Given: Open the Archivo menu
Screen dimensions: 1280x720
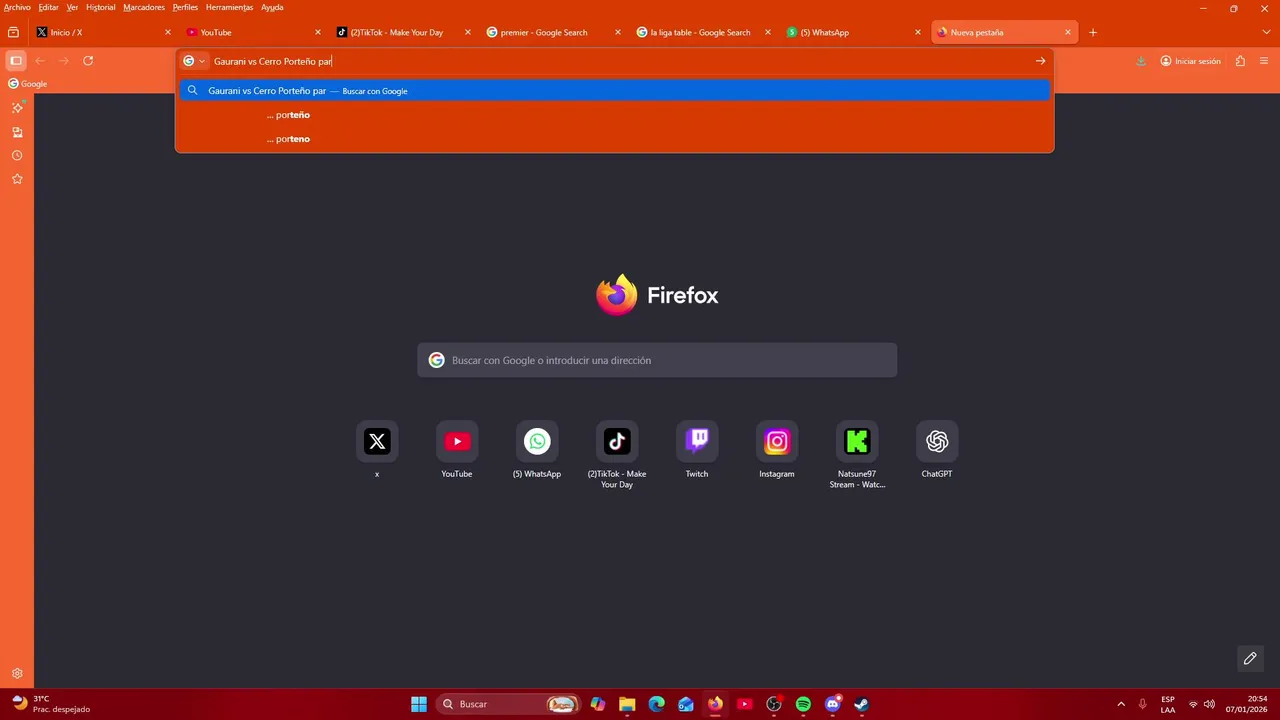Looking at the screenshot, I should click(17, 7).
